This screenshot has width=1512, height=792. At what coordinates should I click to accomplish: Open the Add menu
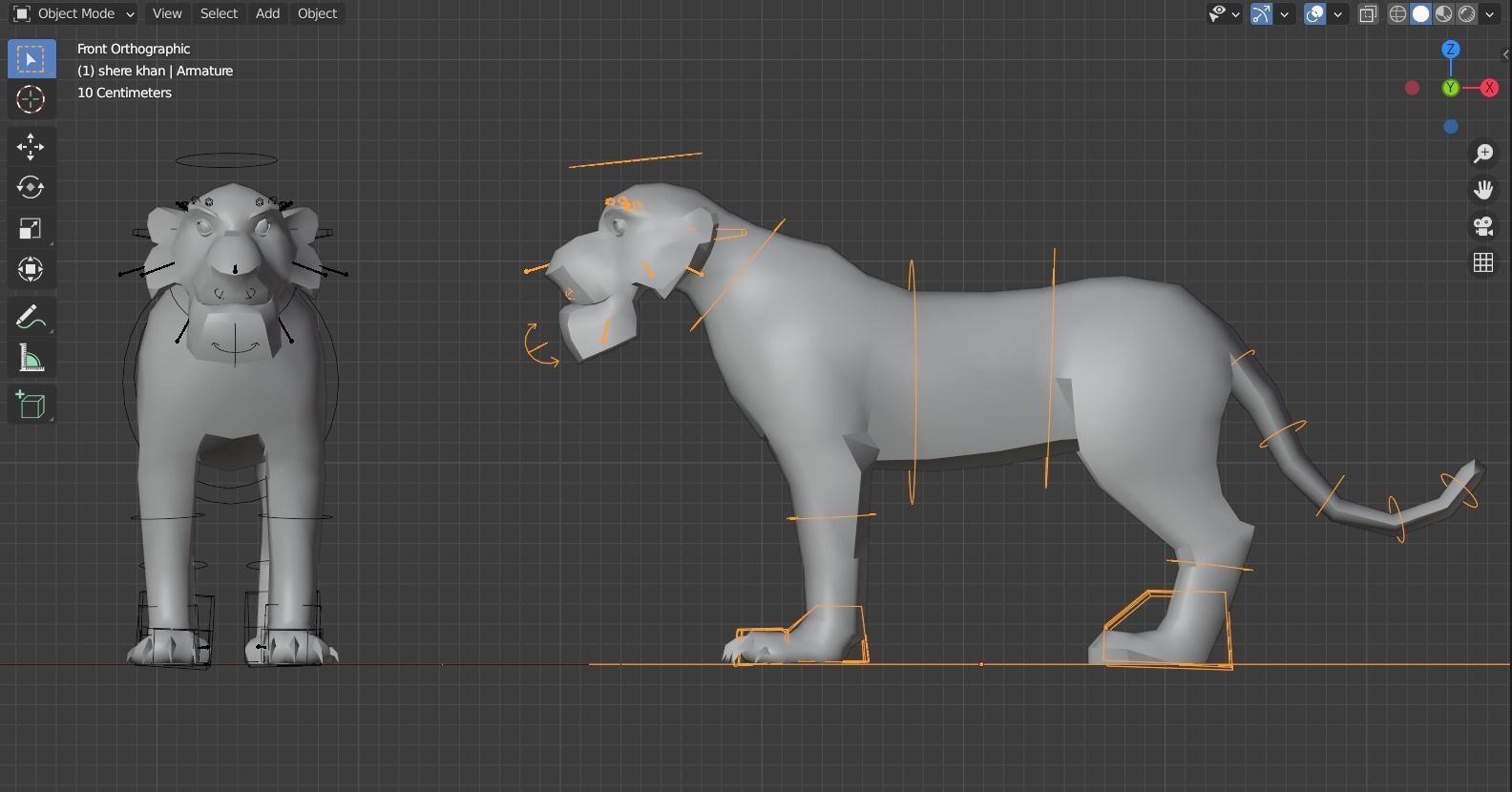(x=267, y=13)
